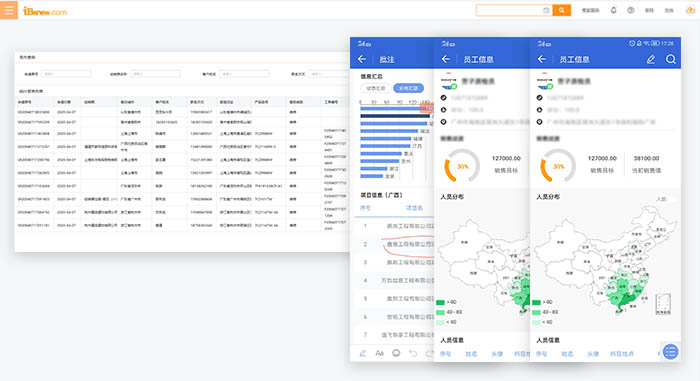Tap dark green Guangdong region on rightmost map

pyautogui.click(x=629, y=299)
